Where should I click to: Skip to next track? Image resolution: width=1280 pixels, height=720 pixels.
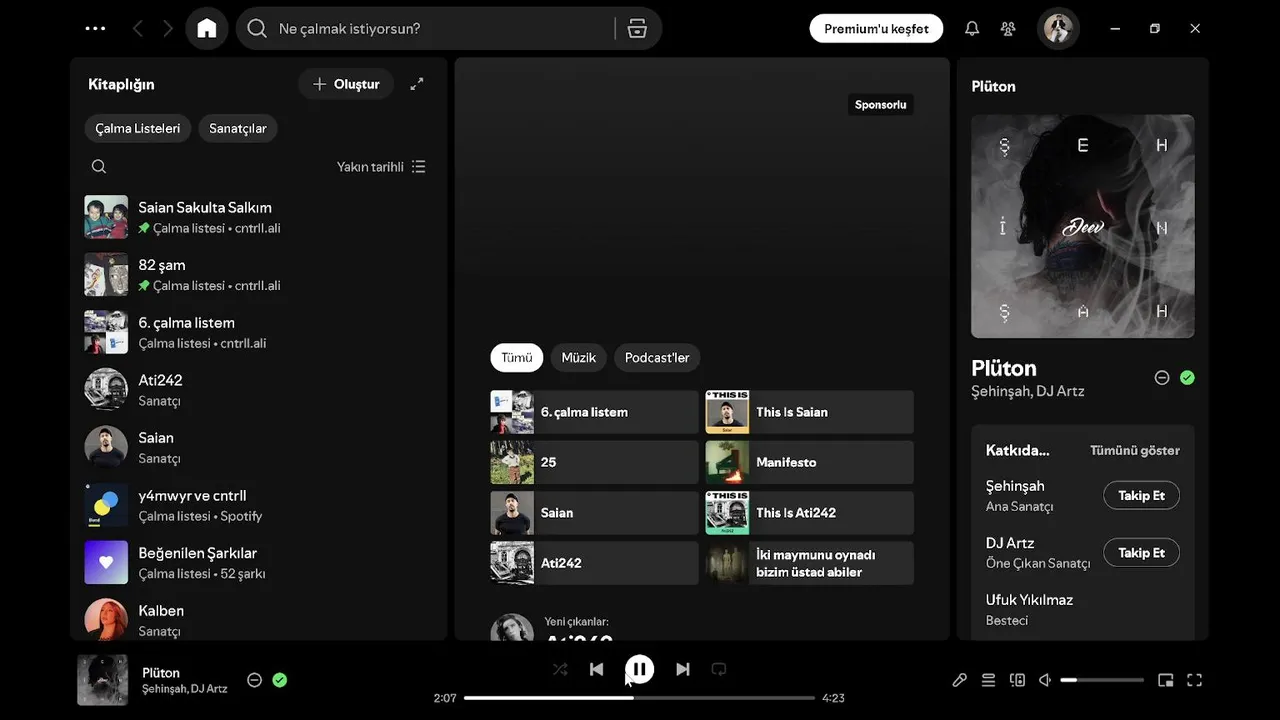click(683, 669)
